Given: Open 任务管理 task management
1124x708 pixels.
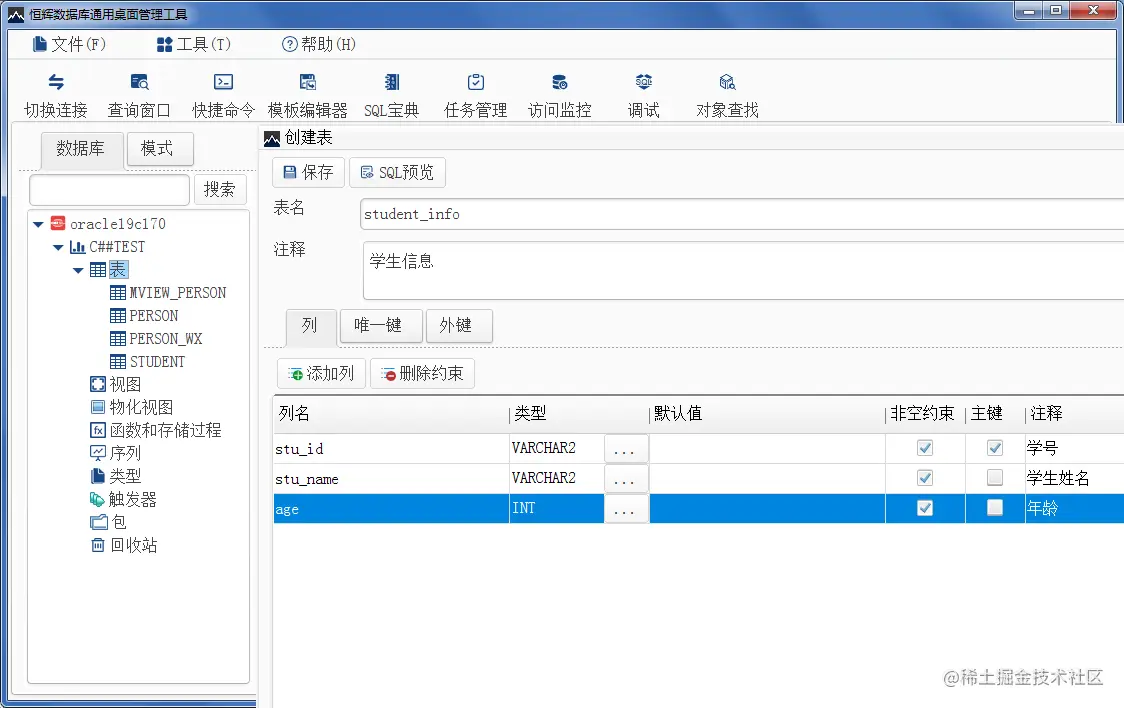Looking at the screenshot, I should [475, 96].
